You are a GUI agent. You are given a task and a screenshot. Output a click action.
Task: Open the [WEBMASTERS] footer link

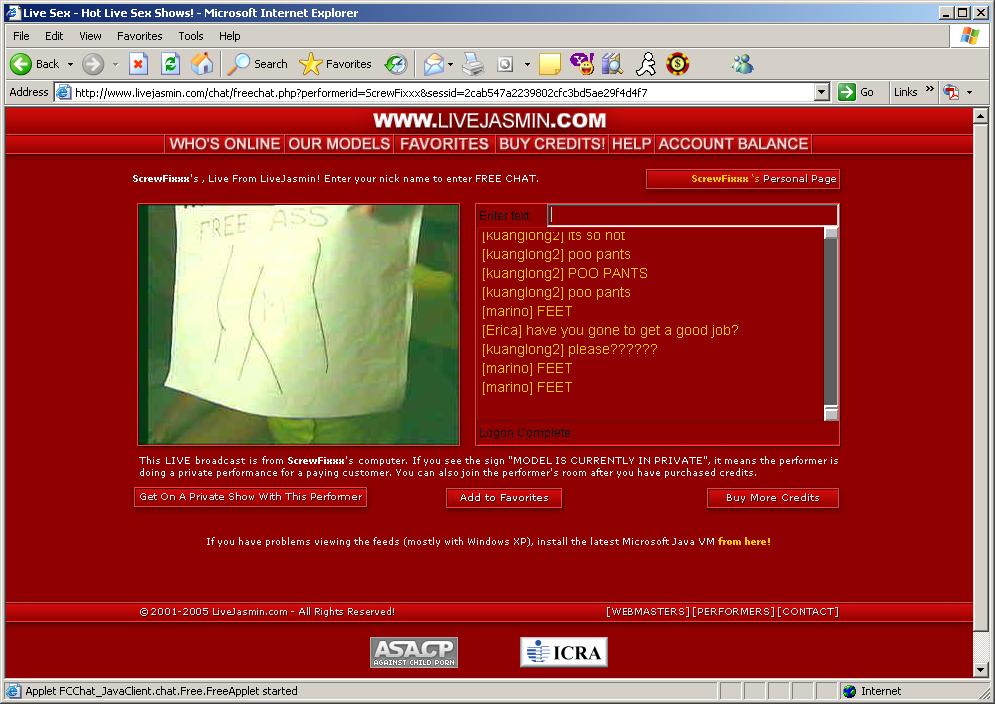[x=648, y=611]
